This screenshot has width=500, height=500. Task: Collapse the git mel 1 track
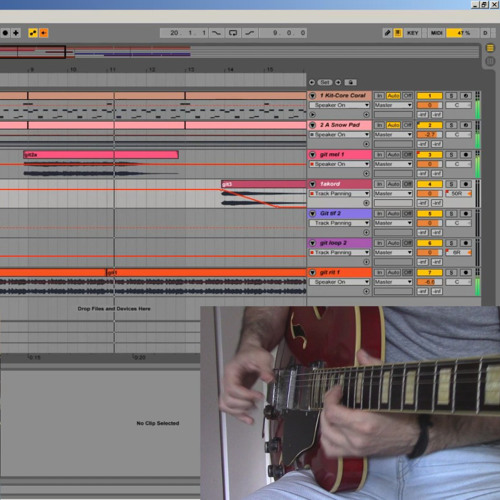pyautogui.click(x=312, y=155)
